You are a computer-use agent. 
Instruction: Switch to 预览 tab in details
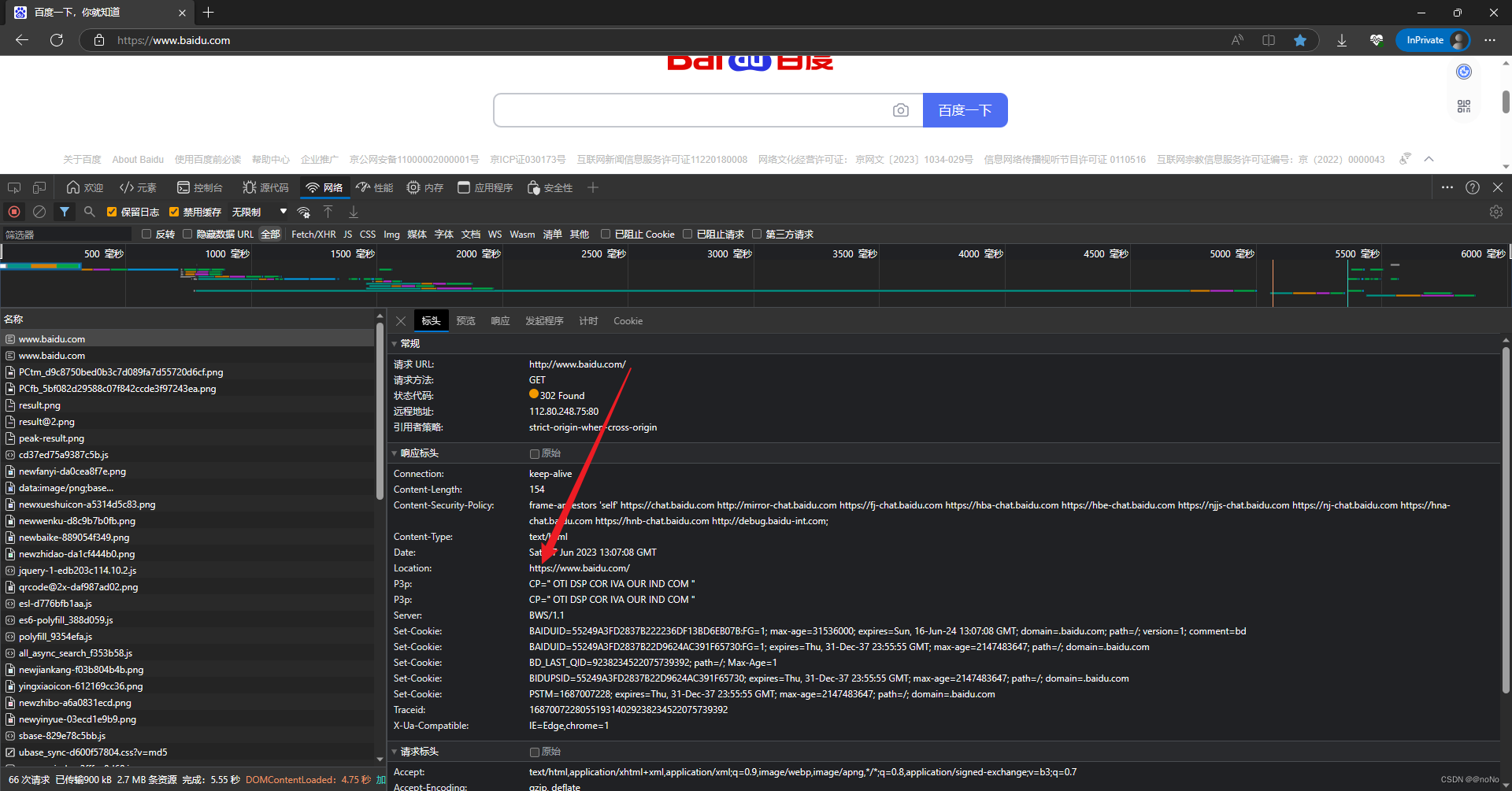pyautogui.click(x=466, y=321)
